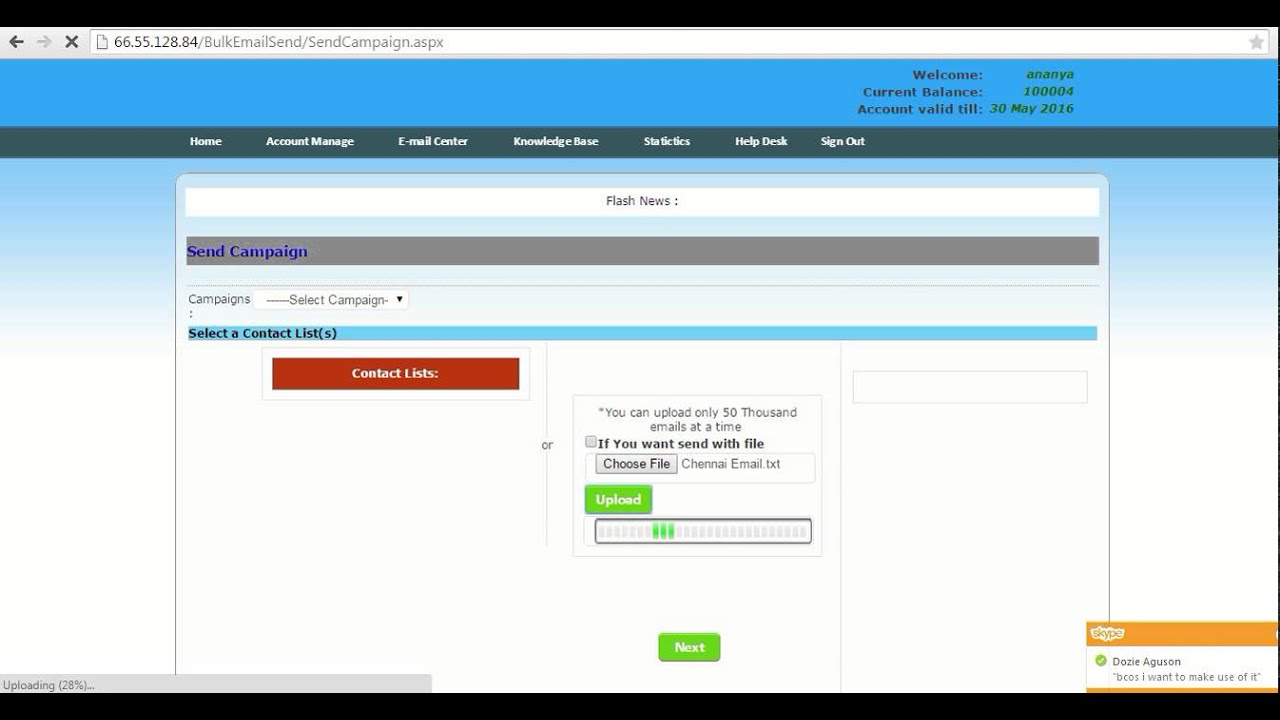The width and height of the screenshot is (1280, 720).
Task: Open E-mail Center menu
Action: coord(433,141)
